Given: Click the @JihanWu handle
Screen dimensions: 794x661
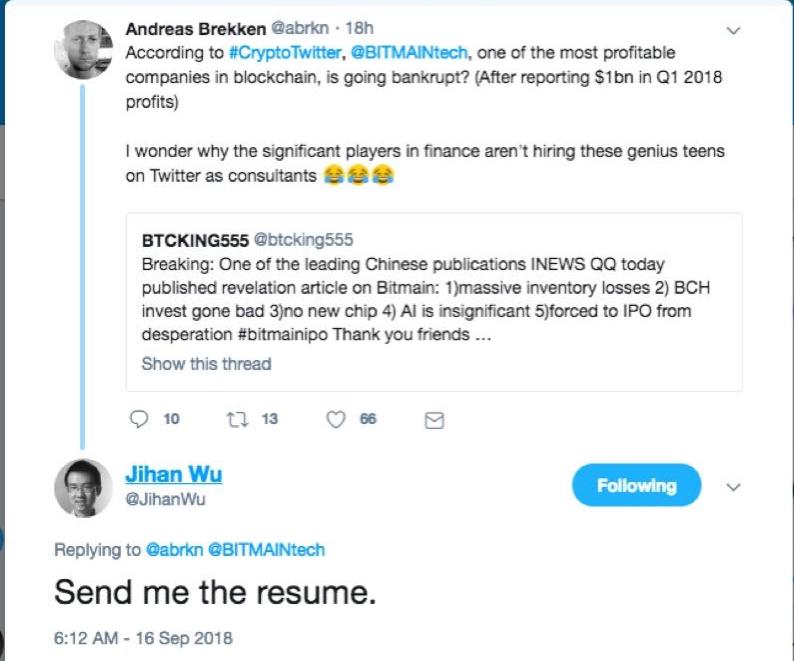Looking at the screenshot, I should (165, 499).
